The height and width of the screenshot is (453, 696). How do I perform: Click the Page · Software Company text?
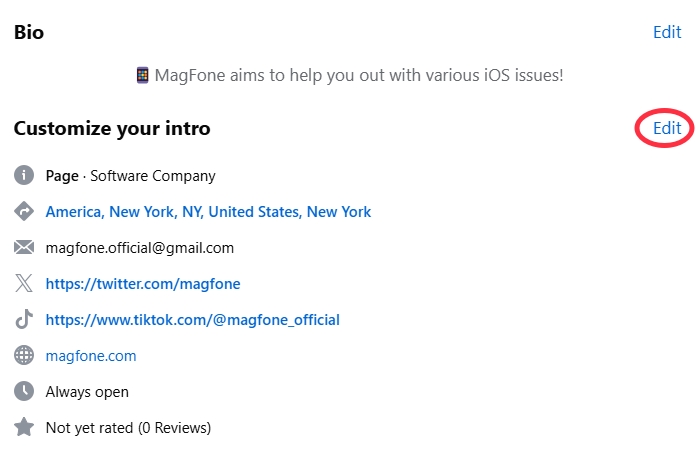pyautogui.click(x=130, y=176)
